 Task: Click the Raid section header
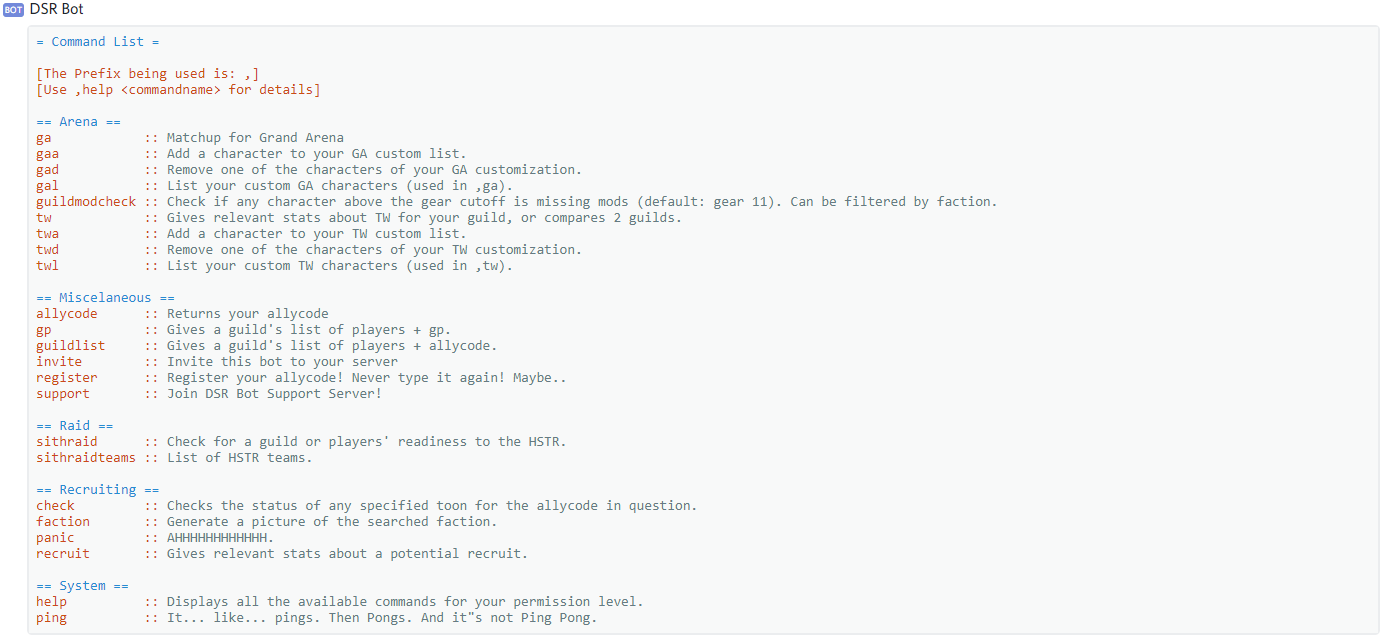74,426
